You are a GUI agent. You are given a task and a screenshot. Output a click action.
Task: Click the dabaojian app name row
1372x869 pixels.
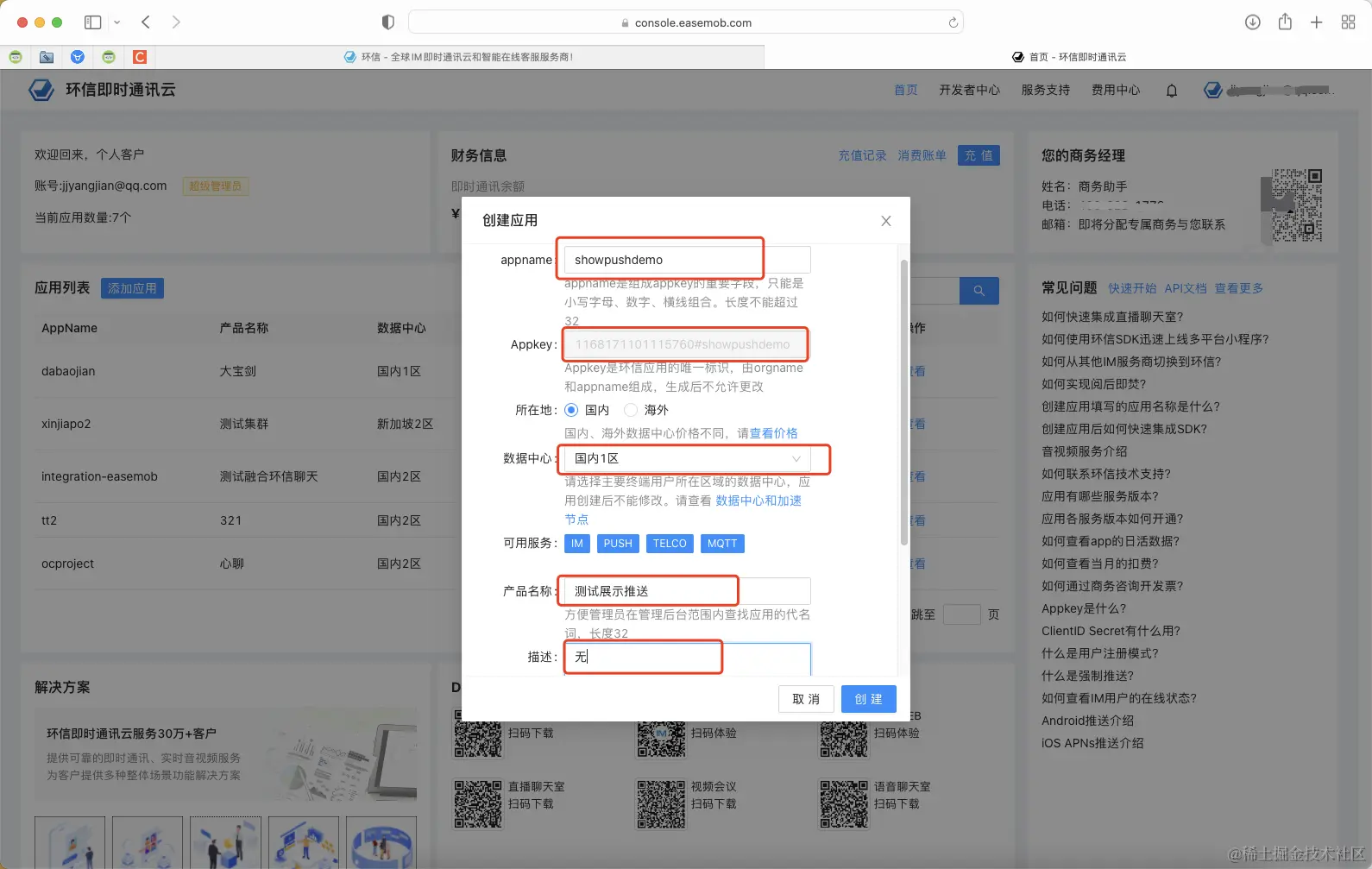(68, 371)
